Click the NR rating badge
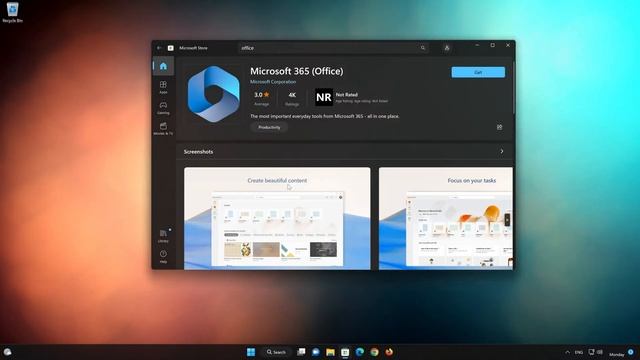Screen dimensions: 640x360 tap(324, 98)
